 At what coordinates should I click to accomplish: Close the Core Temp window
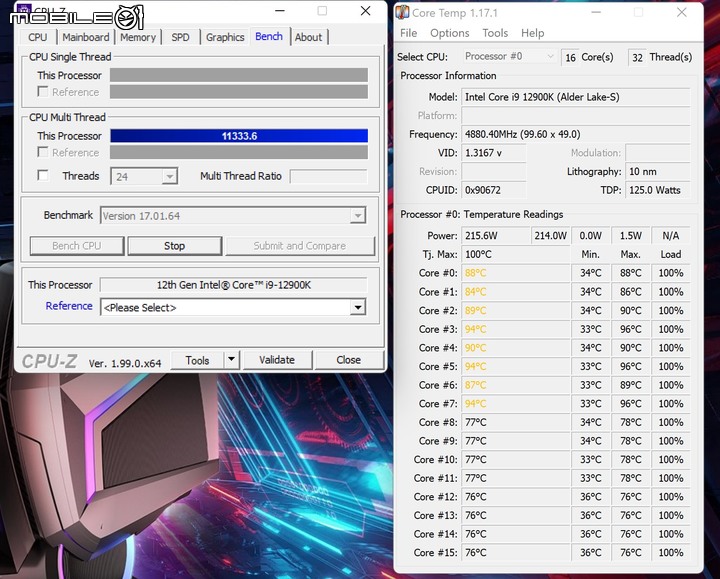click(682, 12)
